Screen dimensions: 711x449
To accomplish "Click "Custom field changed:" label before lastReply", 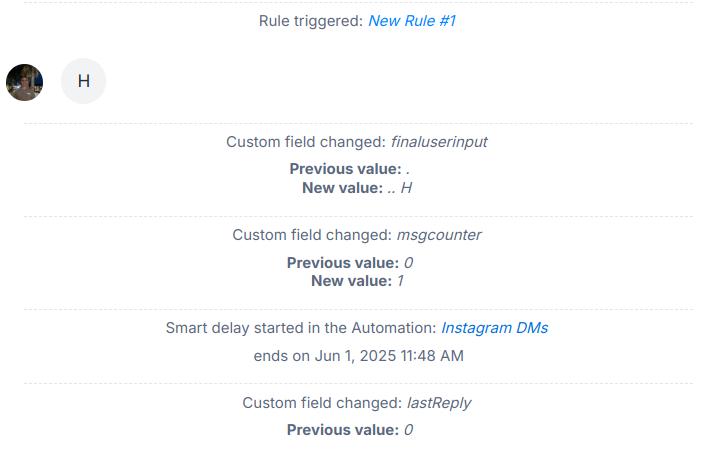I will [322, 403].
